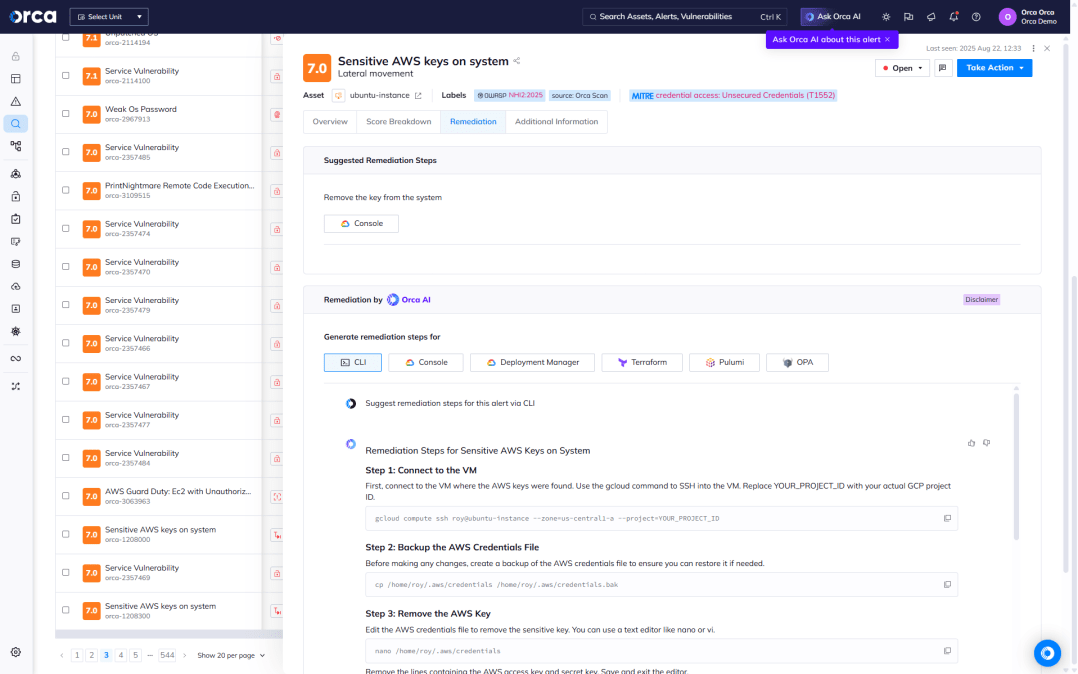The height and width of the screenshot is (674, 1078).
Task: Generate remediation steps for Terraform
Action: point(642,362)
